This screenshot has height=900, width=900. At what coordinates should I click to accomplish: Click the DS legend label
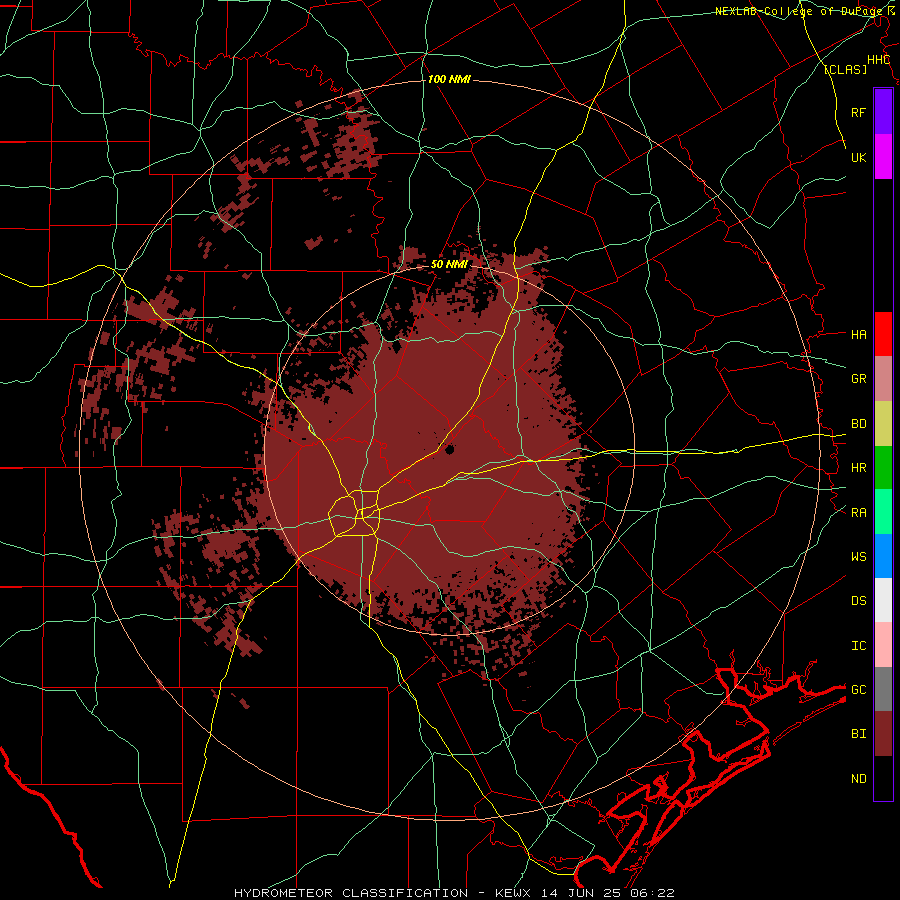(858, 601)
